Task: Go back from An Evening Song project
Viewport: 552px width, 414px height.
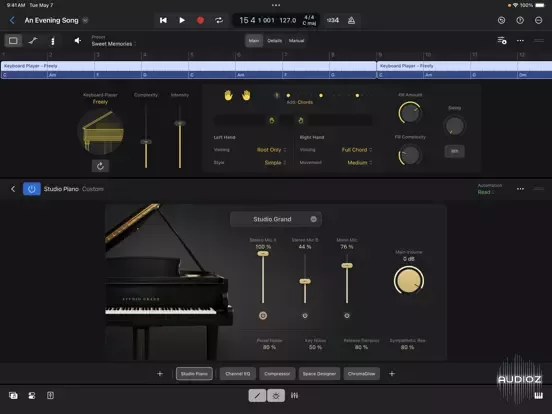Action: [x=12, y=20]
